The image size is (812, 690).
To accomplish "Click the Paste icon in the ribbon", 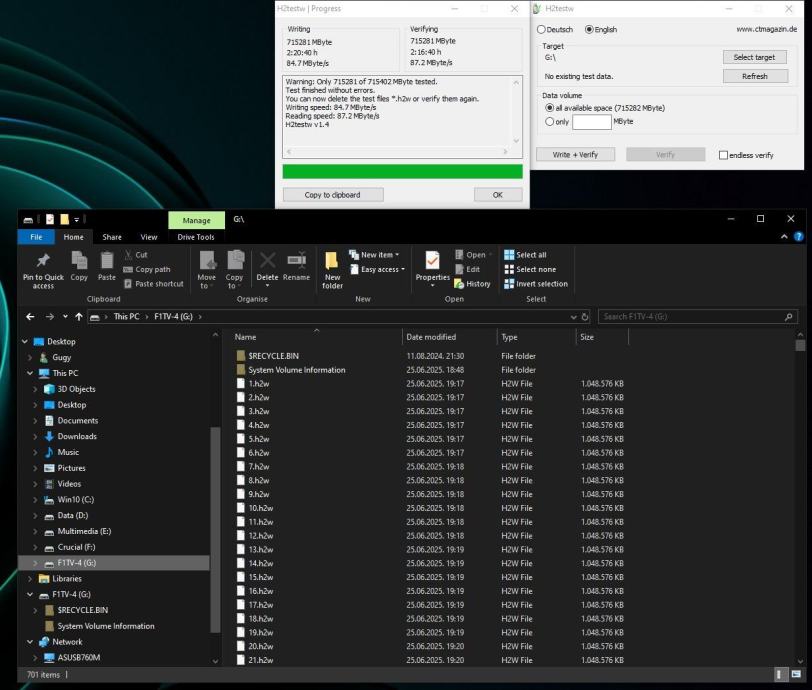I will point(107,262).
